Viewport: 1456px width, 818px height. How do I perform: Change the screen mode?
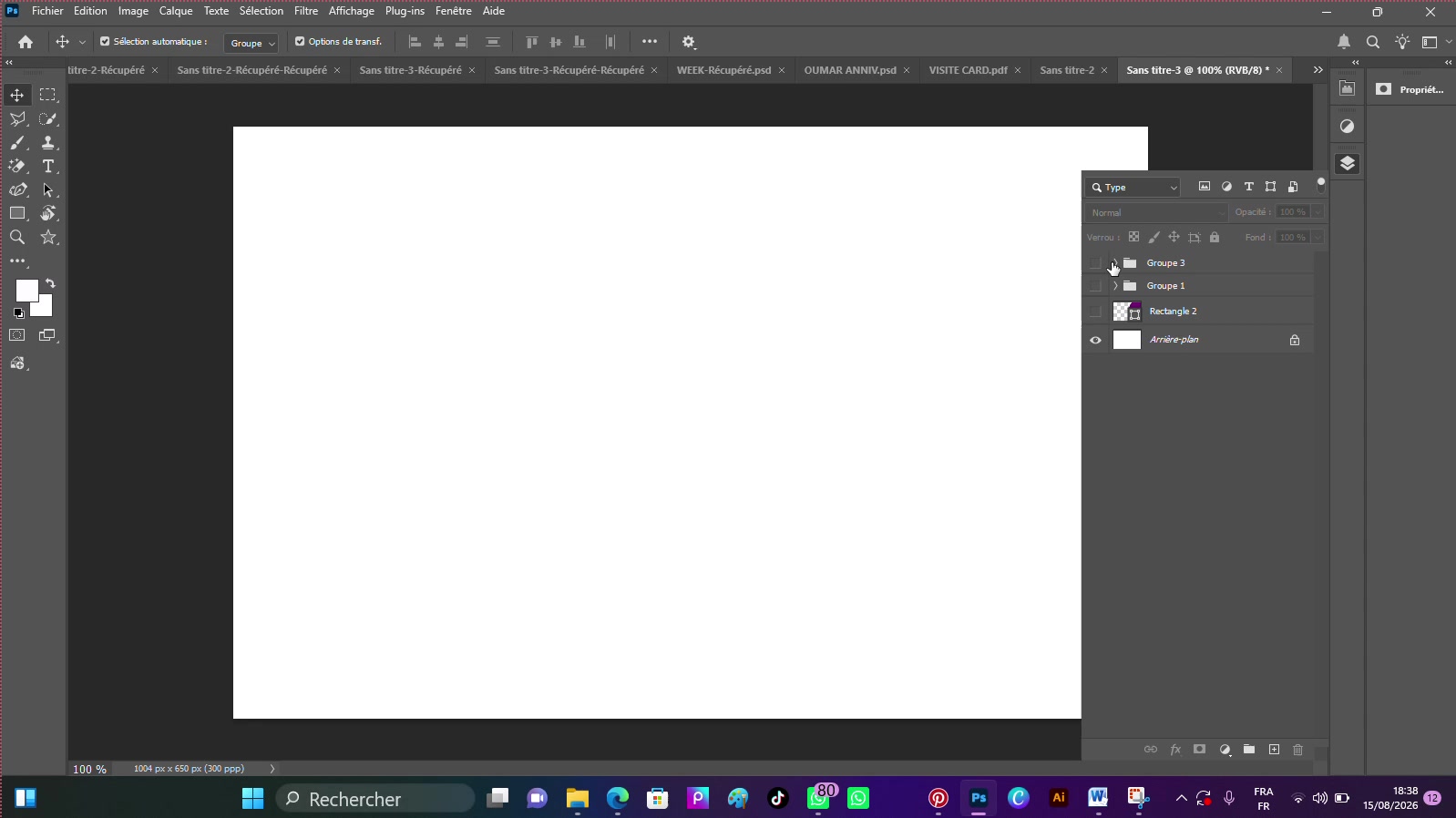pos(48,335)
